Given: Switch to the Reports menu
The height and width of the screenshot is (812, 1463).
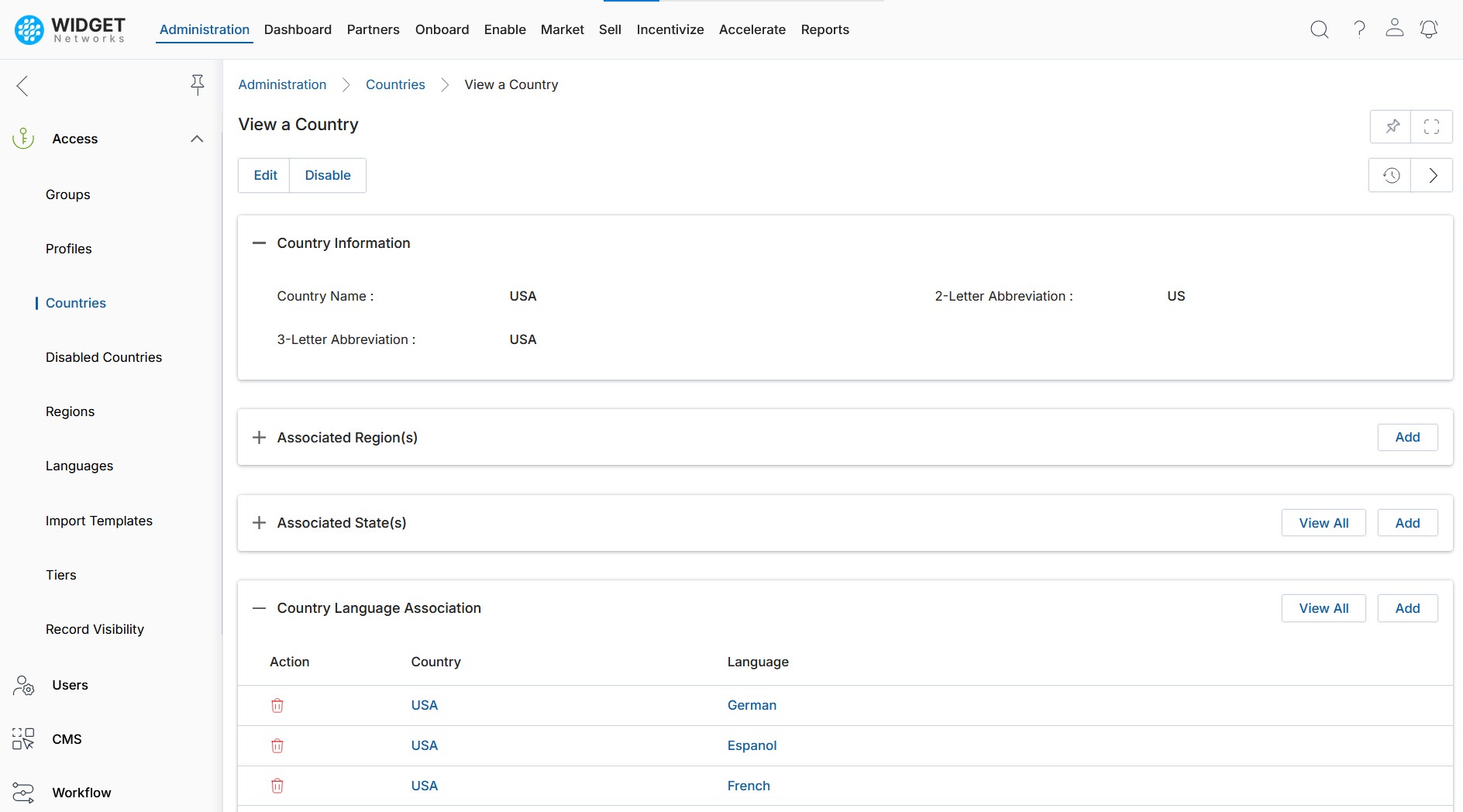Looking at the screenshot, I should click(x=824, y=29).
